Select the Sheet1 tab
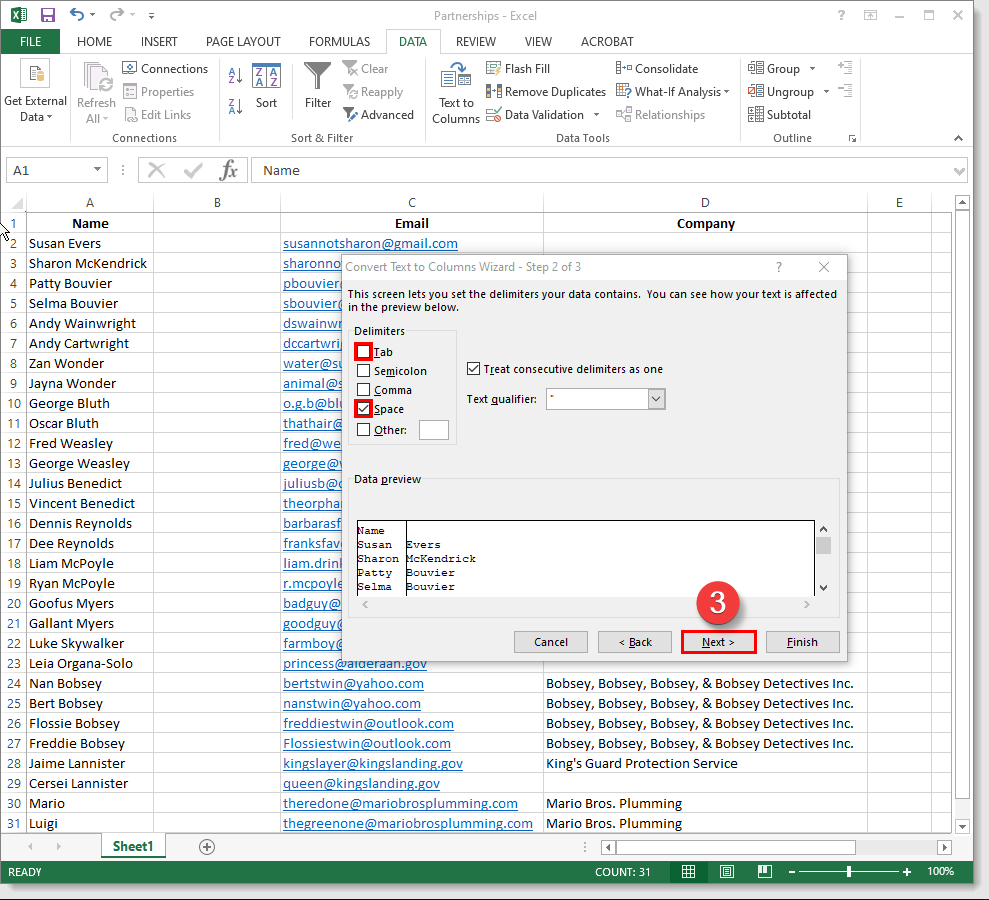The height and width of the screenshot is (900, 989). [x=133, y=846]
